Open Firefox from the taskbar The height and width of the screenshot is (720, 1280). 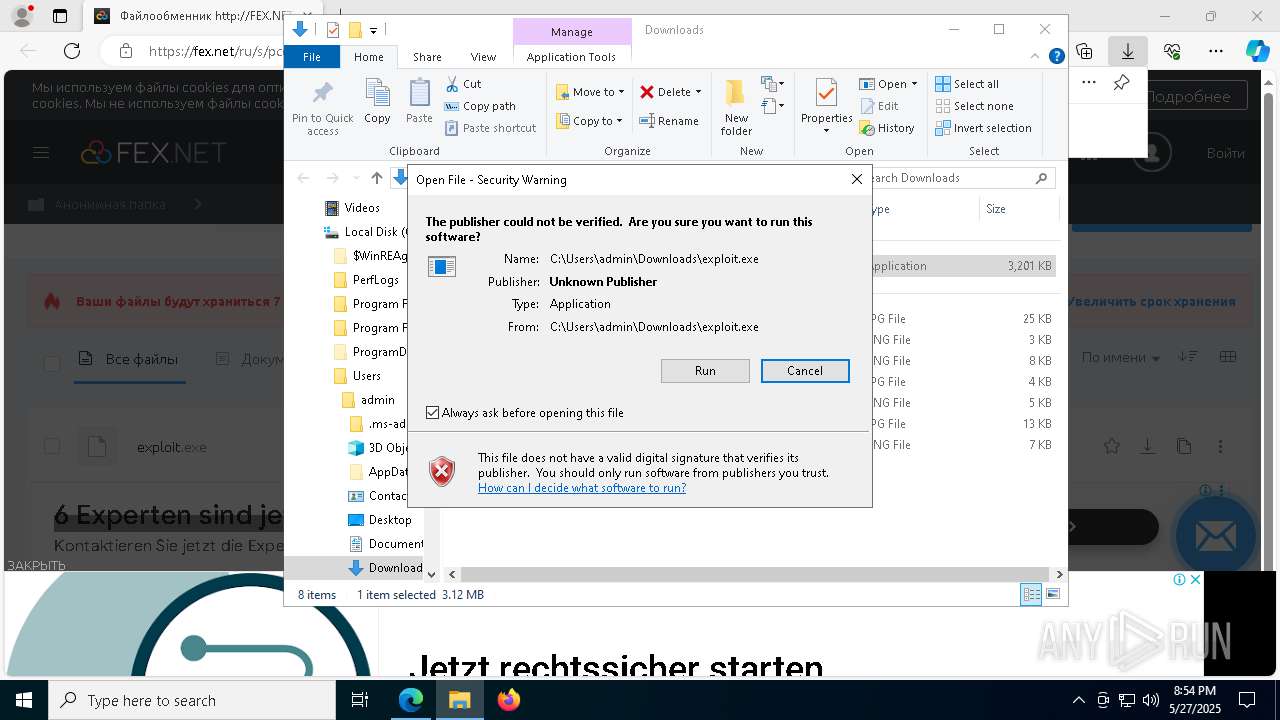tap(509, 700)
